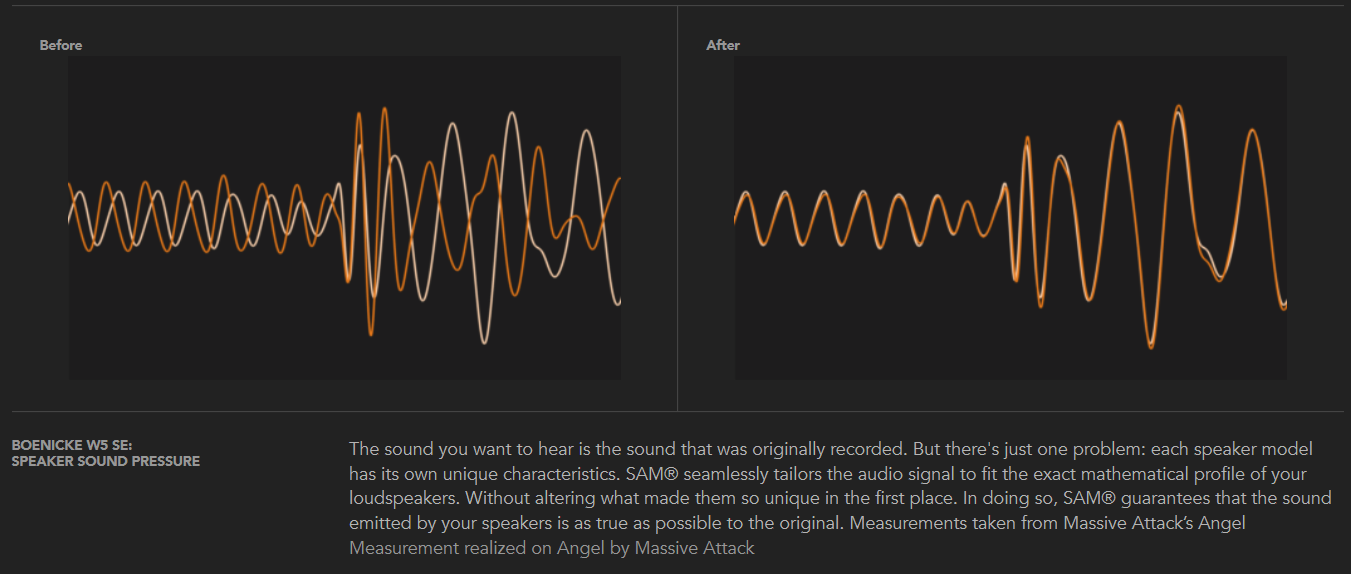Click the "SPEAKER SOUND PRESSURE" subtitle
This screenshot has width=1351, height=574.
coord(105,461)
